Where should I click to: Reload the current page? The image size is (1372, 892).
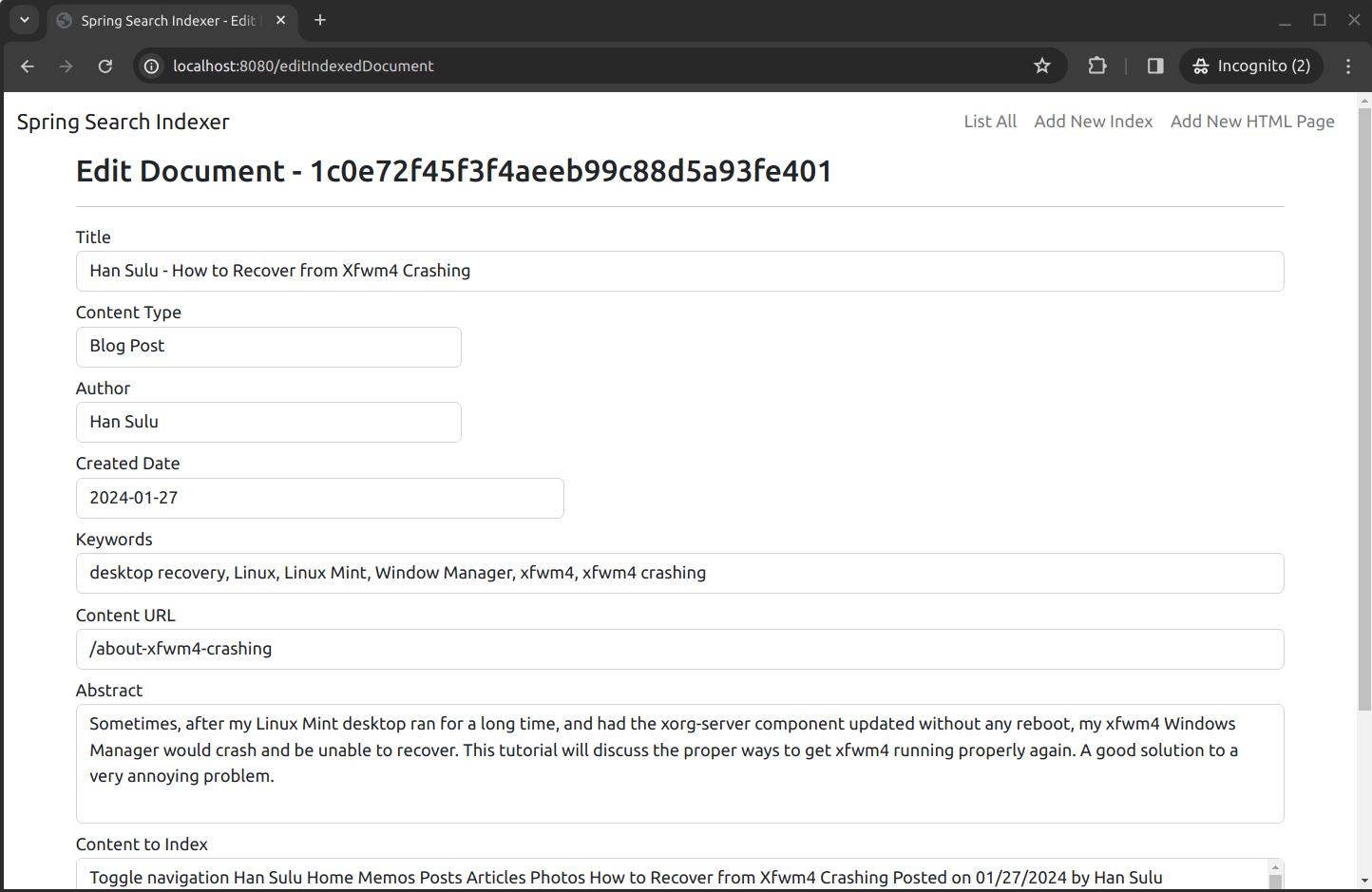point(105,66)
